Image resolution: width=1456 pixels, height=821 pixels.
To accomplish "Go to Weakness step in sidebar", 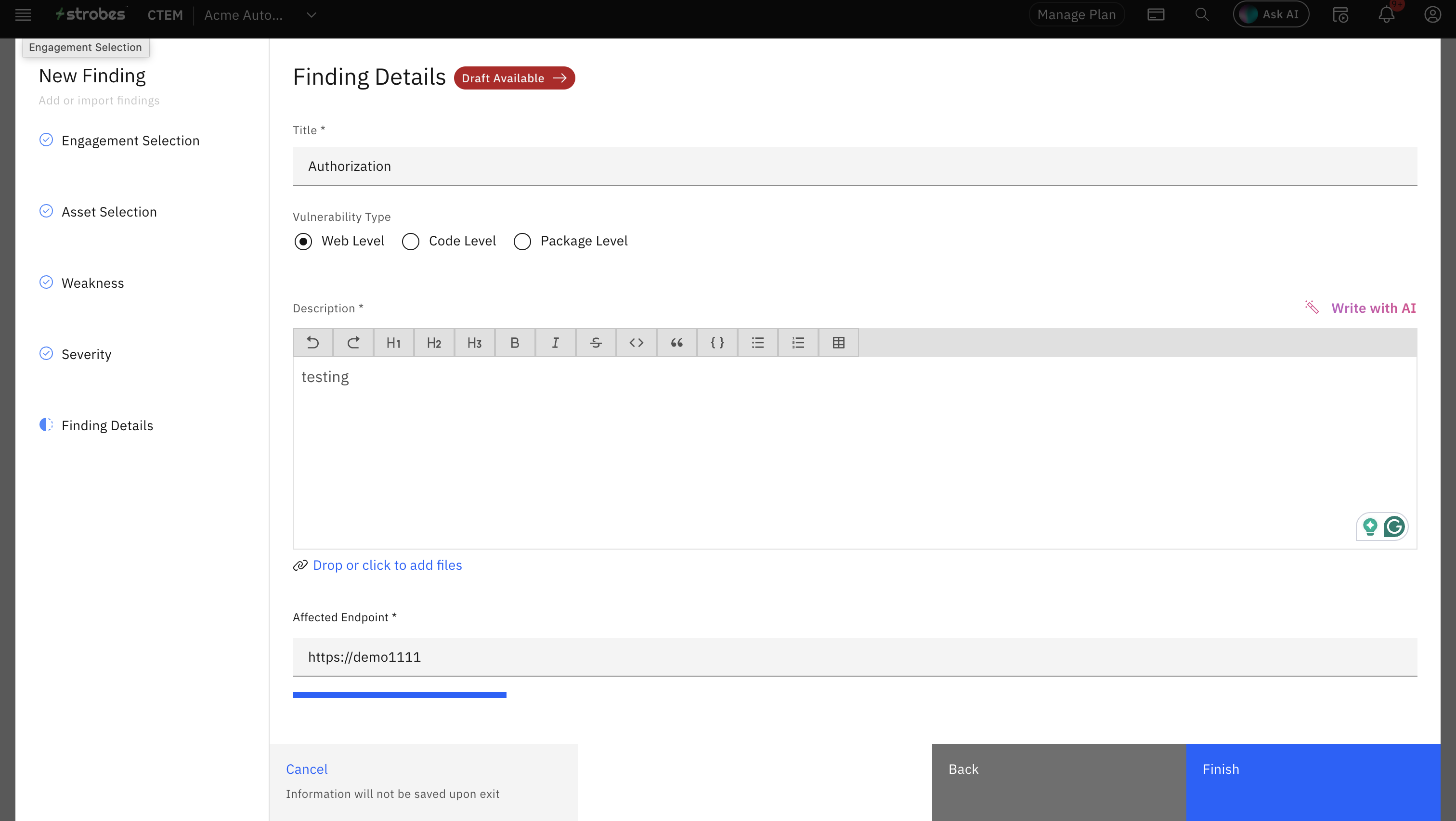I will click(x=93, y=282).
